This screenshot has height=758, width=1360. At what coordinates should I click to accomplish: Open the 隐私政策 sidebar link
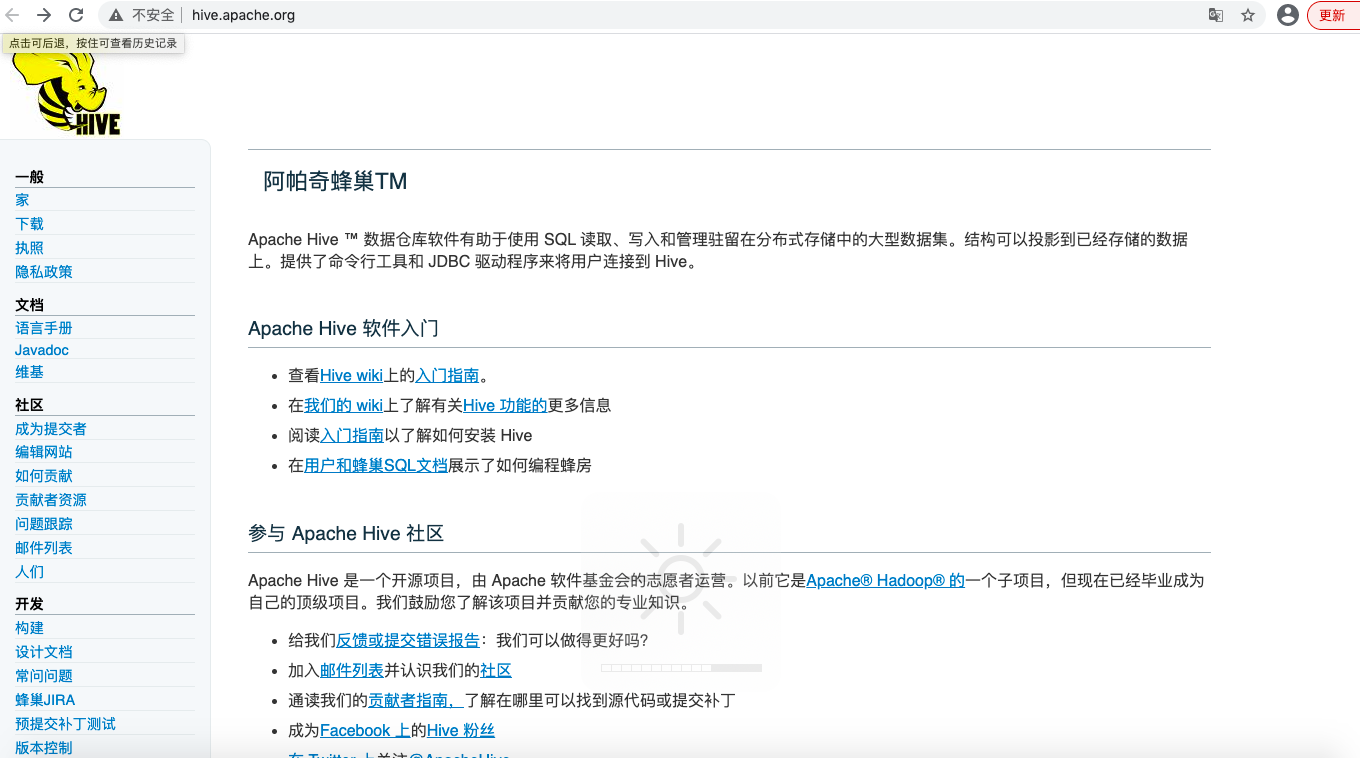tap(43, 271)
